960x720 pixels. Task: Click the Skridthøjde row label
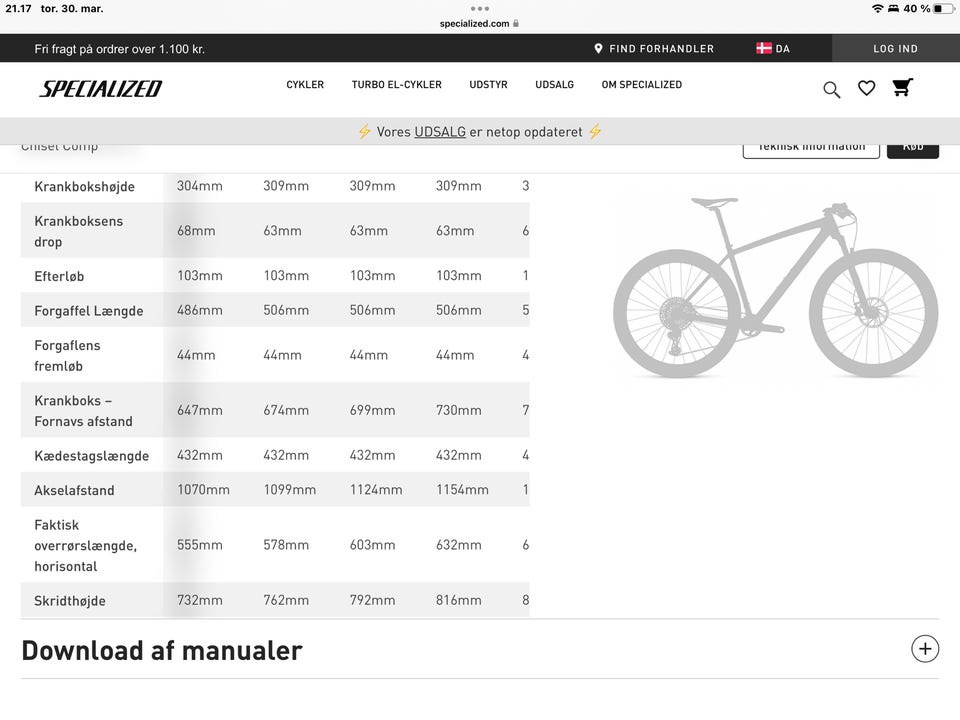click(70, 601)
